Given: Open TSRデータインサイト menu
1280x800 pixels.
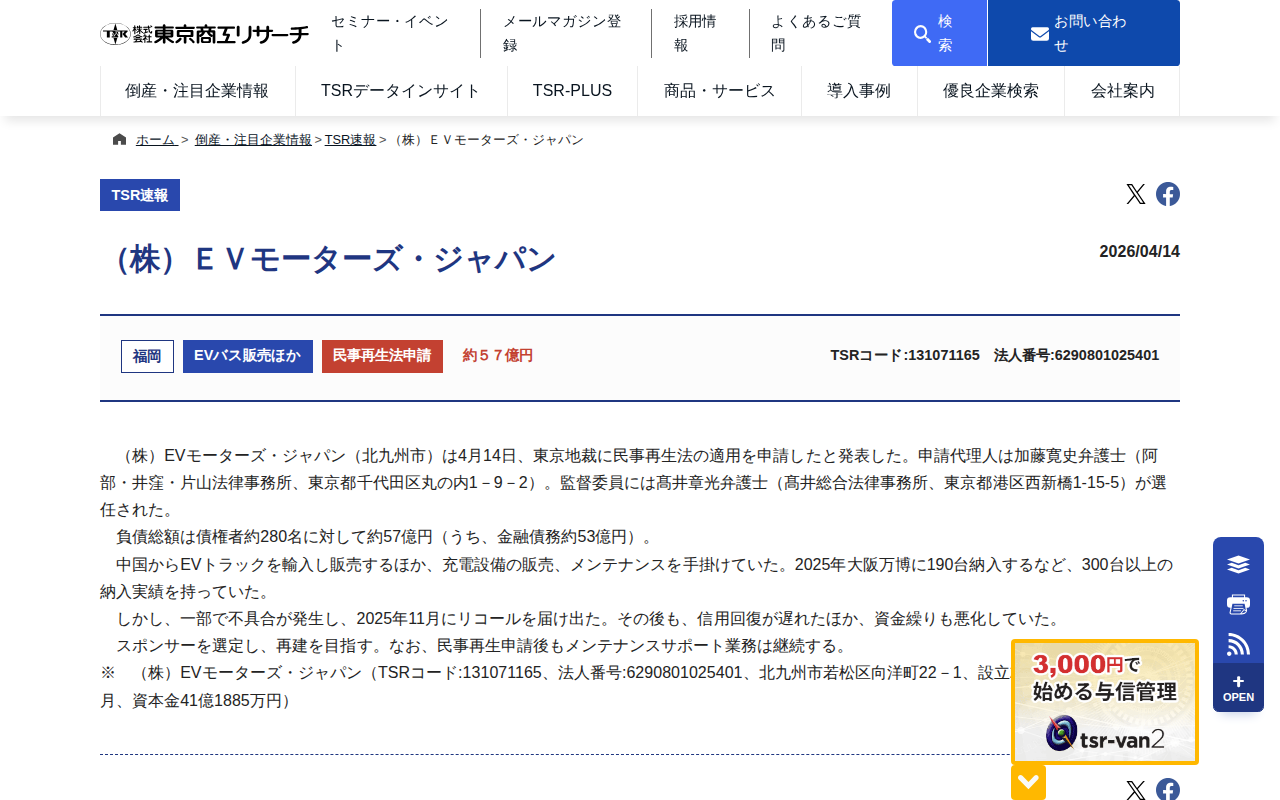Looking at the screenshot, I should tap(401, 91).
